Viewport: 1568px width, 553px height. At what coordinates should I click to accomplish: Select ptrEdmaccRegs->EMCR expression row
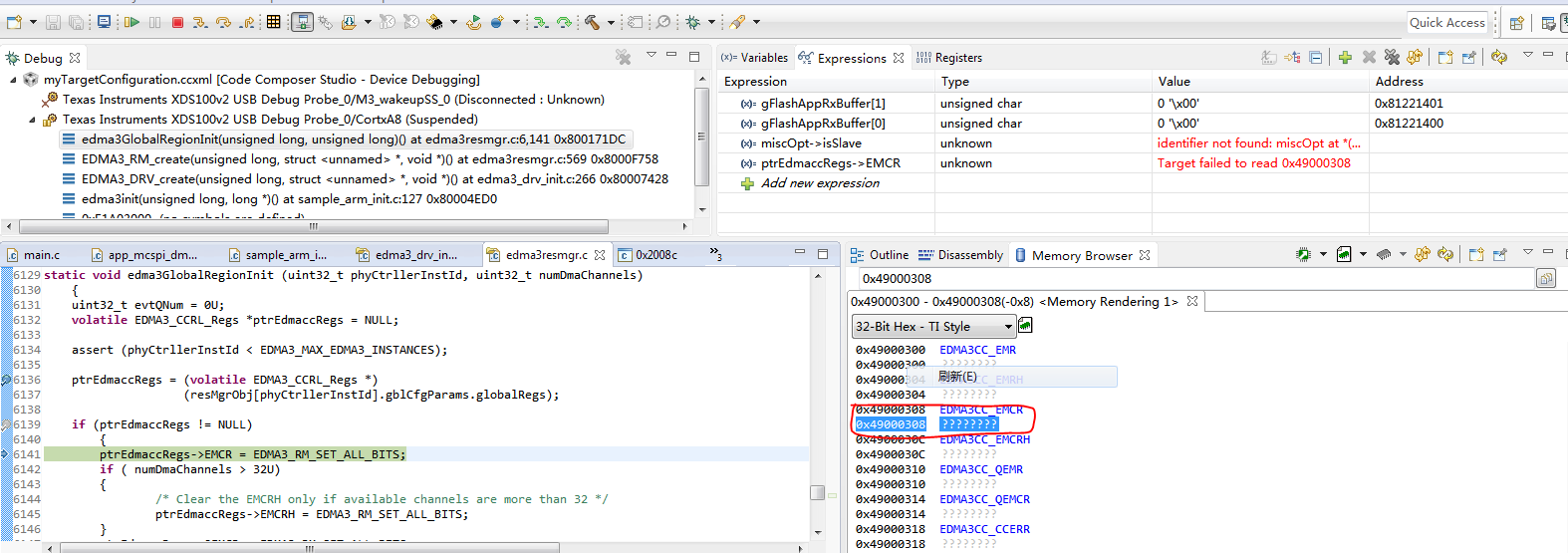(1143, 163)
